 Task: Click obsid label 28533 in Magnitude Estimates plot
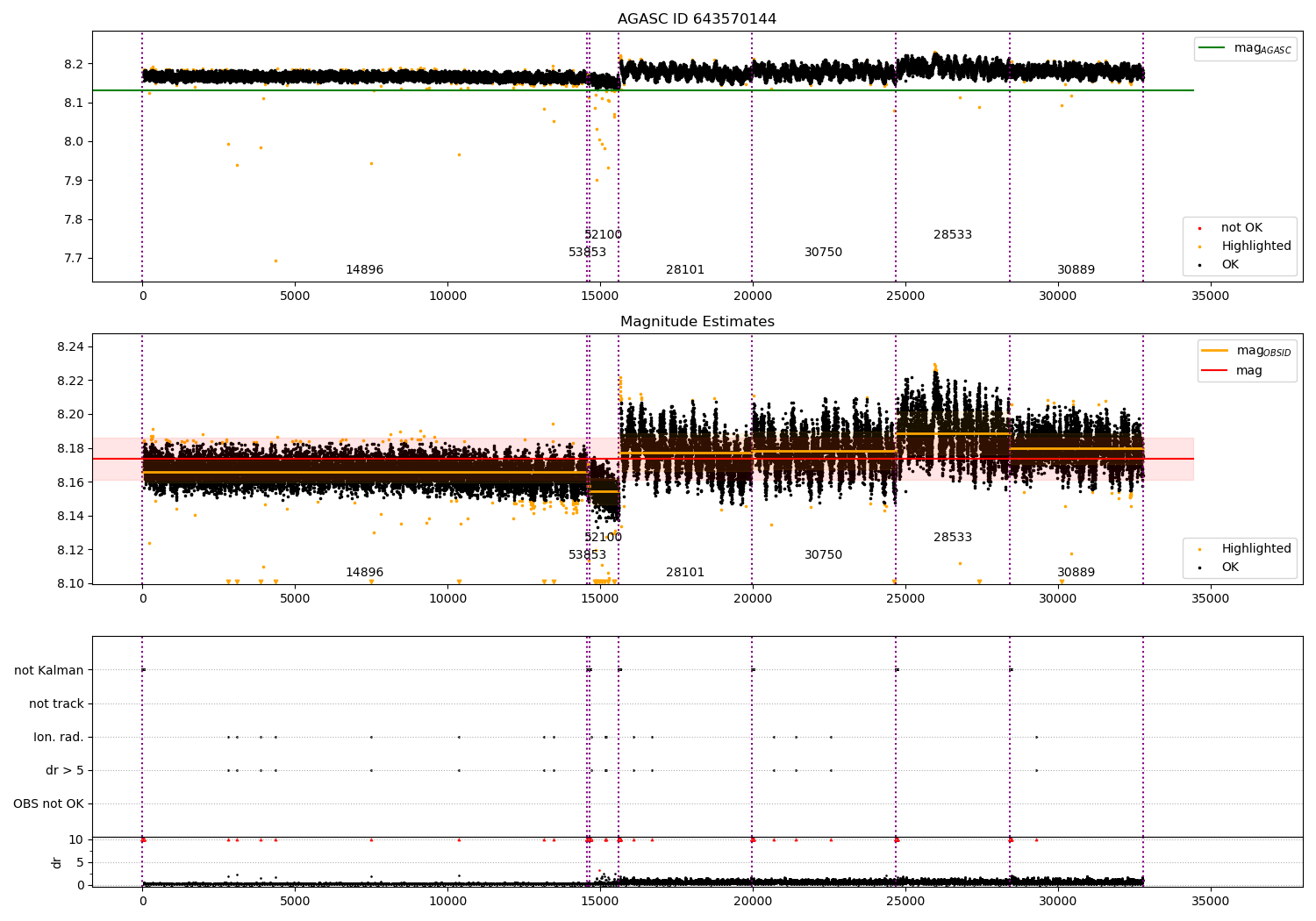pos(953,538)
